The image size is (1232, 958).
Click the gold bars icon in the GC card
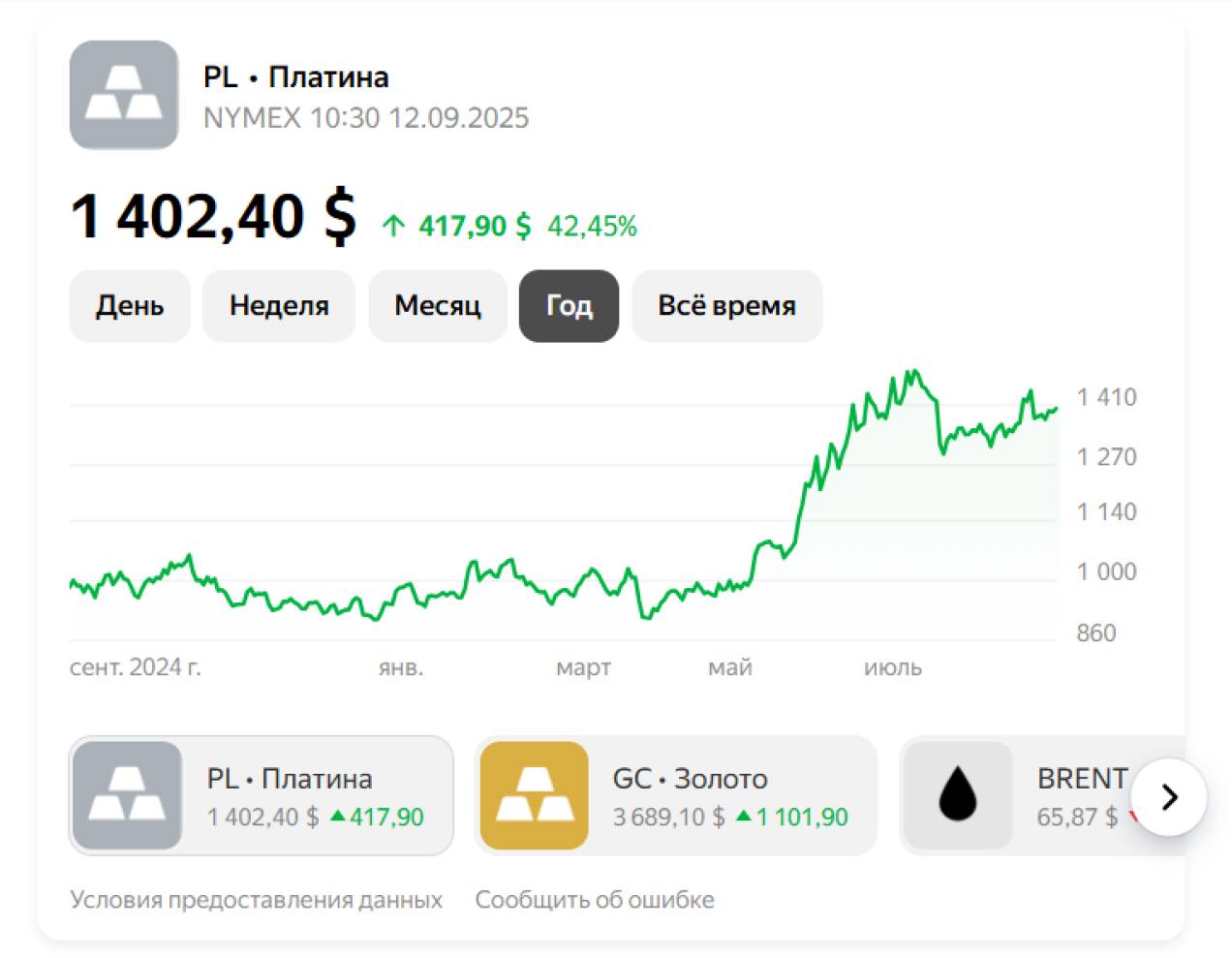(x=534, y=796)
